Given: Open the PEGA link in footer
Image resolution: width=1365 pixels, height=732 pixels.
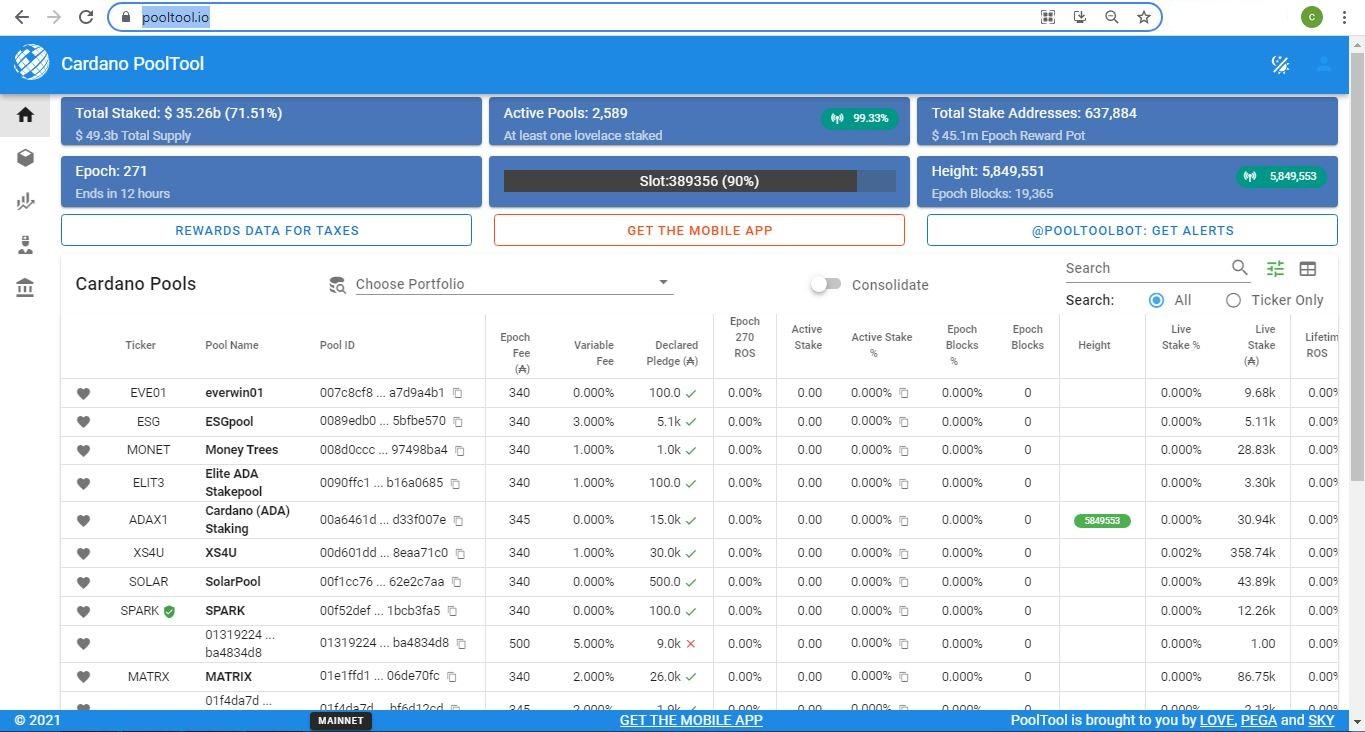Looking at the screenshot, I should click(1259, 720).
